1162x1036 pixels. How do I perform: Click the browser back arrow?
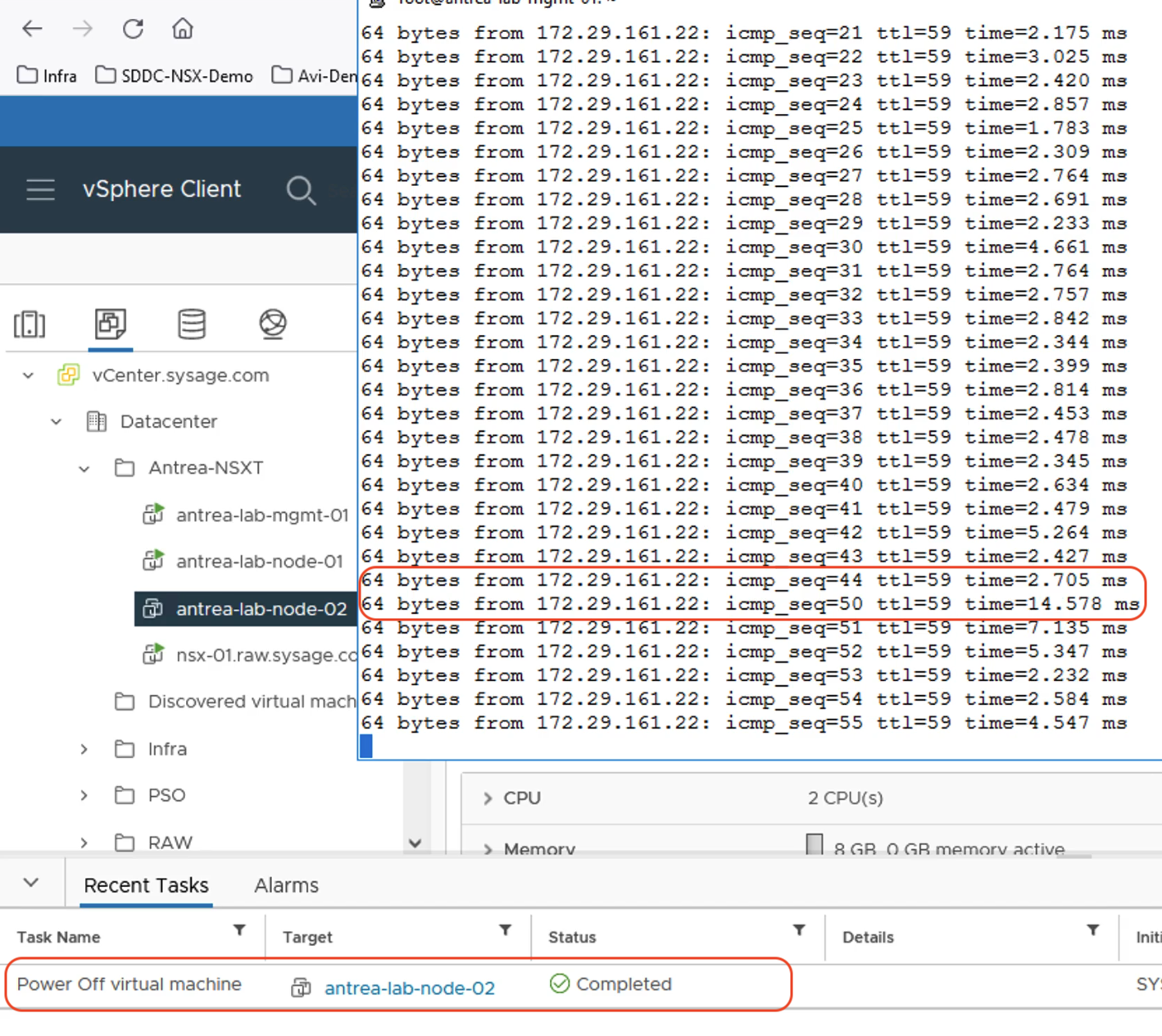click(x=32, y=29)
